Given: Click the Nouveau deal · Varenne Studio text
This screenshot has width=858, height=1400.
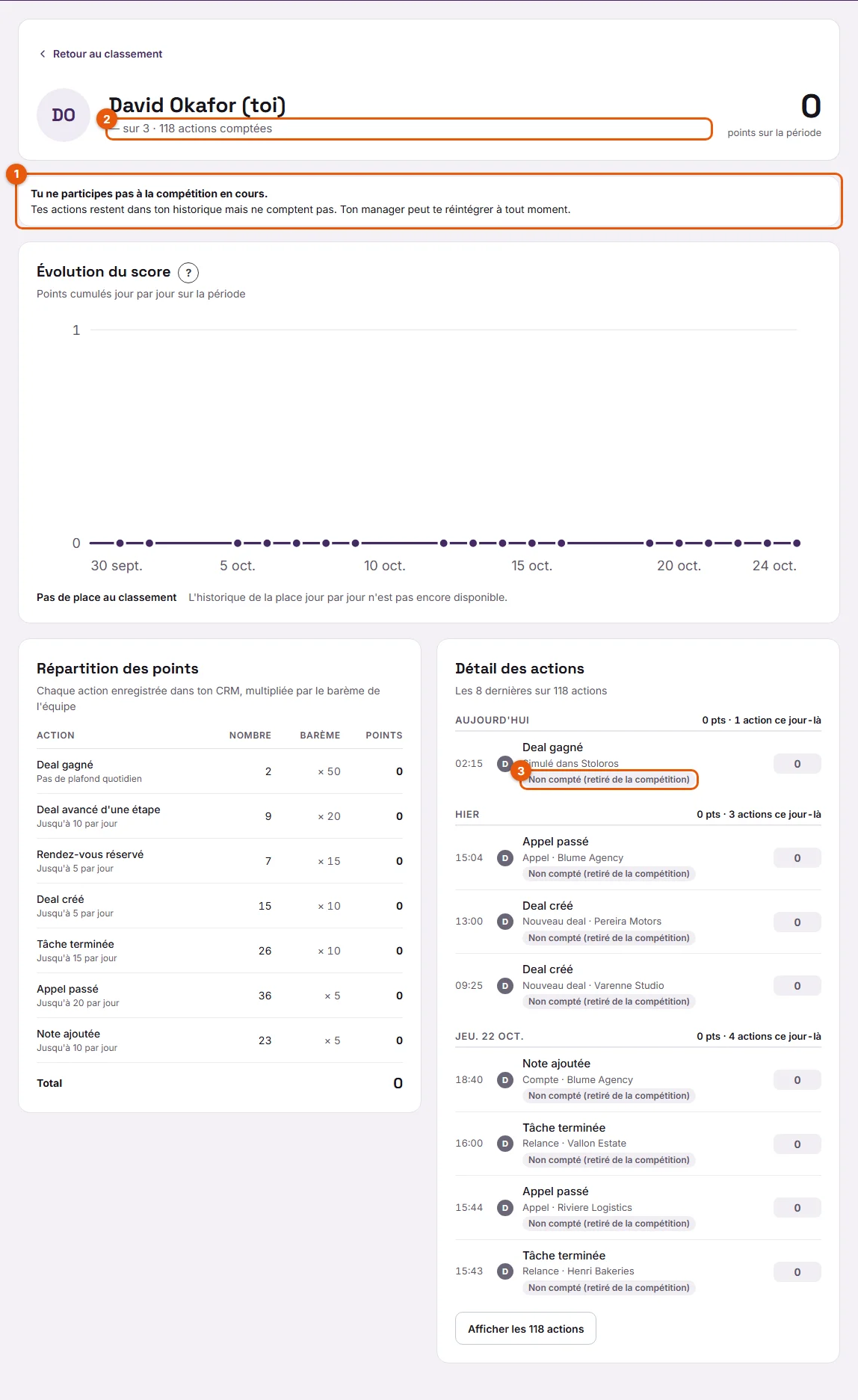Looking at the screenshot, I should point(593,986).
